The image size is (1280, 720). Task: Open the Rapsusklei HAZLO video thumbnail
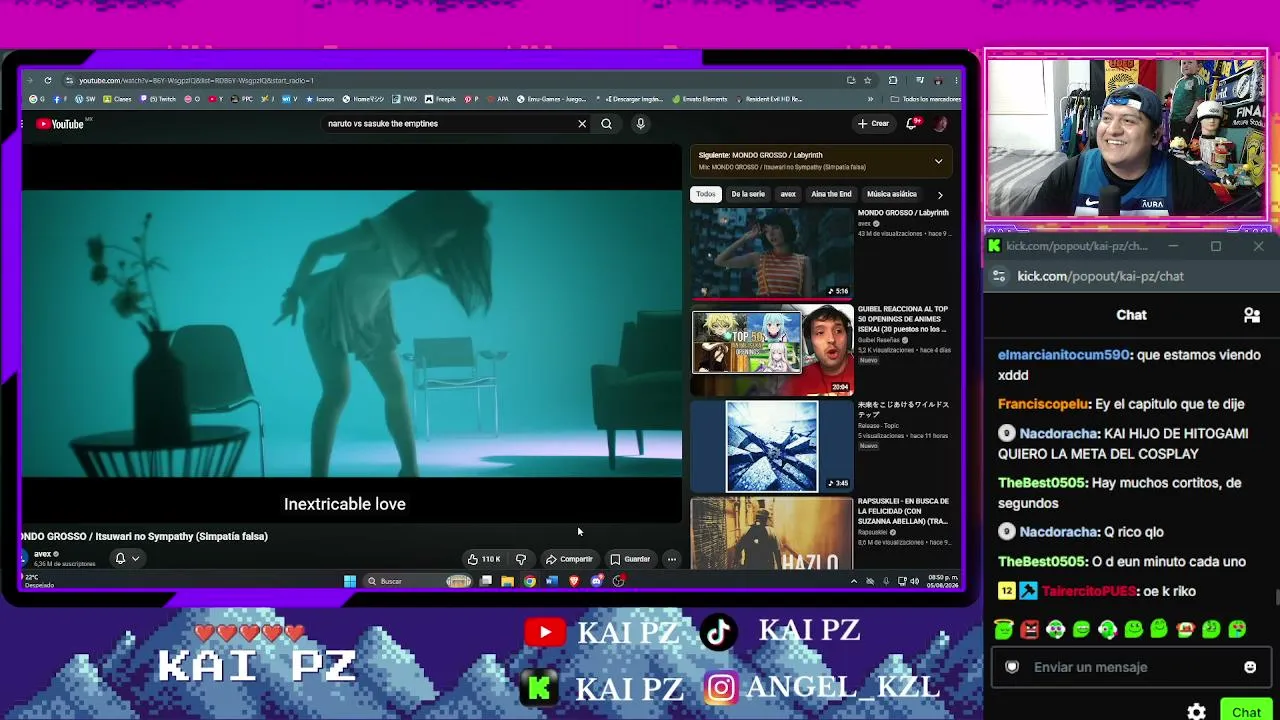pyautogui.click(x=772, y=534)
